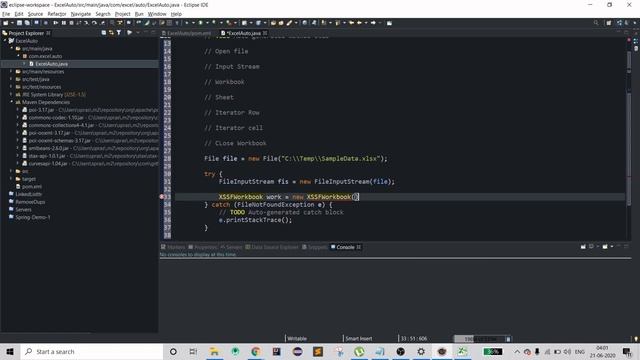Open File Explorer from the taskbar
640x360 pixels.
214,351
